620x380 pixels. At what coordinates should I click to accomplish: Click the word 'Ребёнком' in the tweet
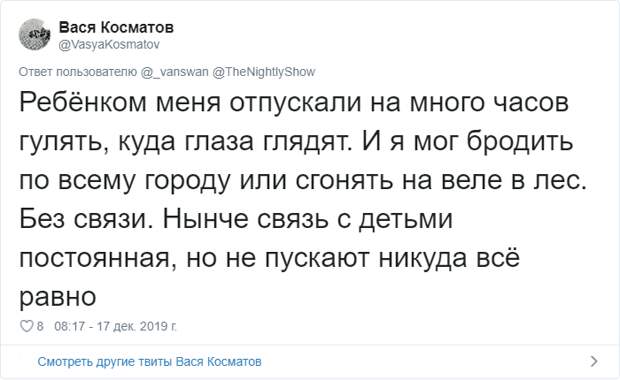83,102
